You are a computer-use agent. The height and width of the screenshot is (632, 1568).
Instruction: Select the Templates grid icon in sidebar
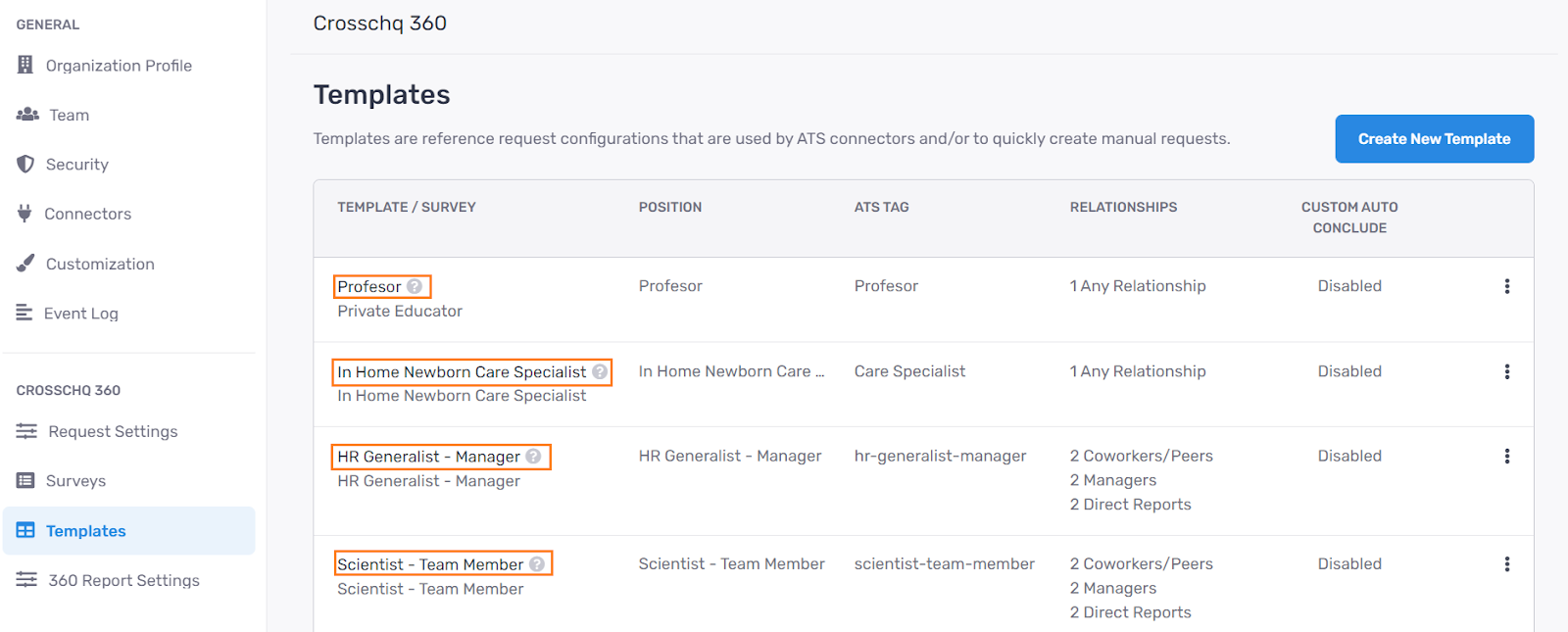pos(26,530)
